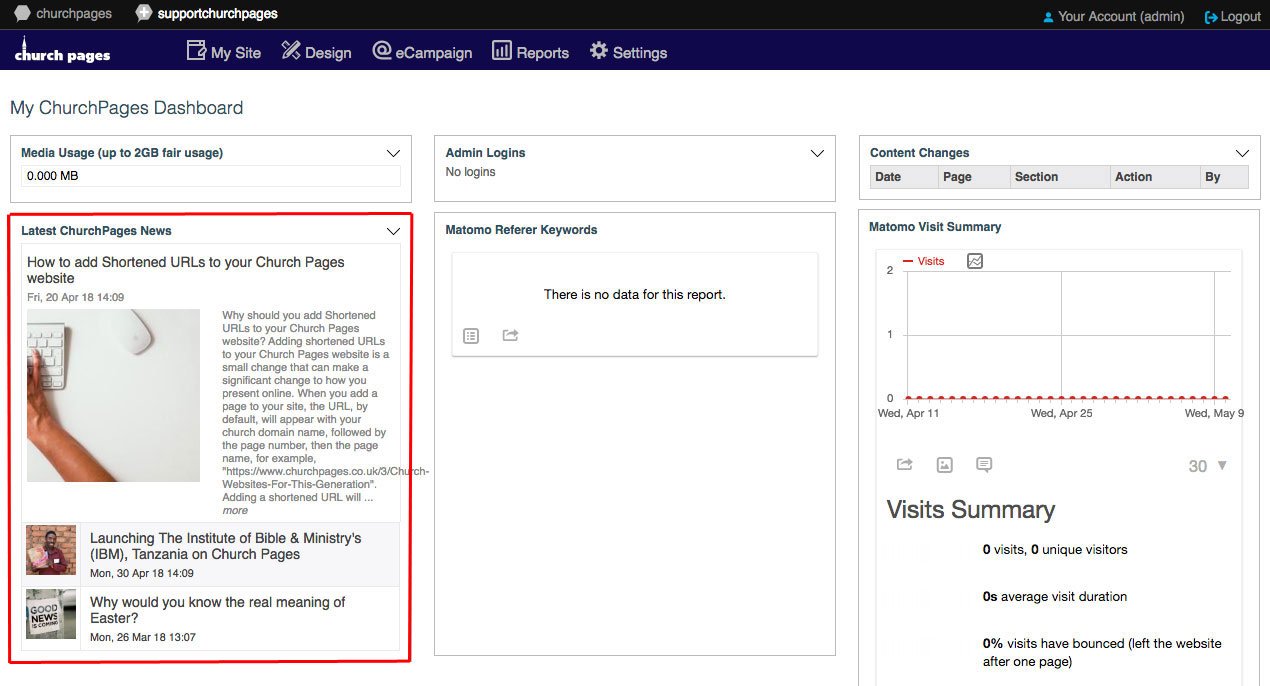Viewport: 1270px width, 686px height.
Task: Collapse the Latest ChurchPages News widget
Action: (393, 232)
